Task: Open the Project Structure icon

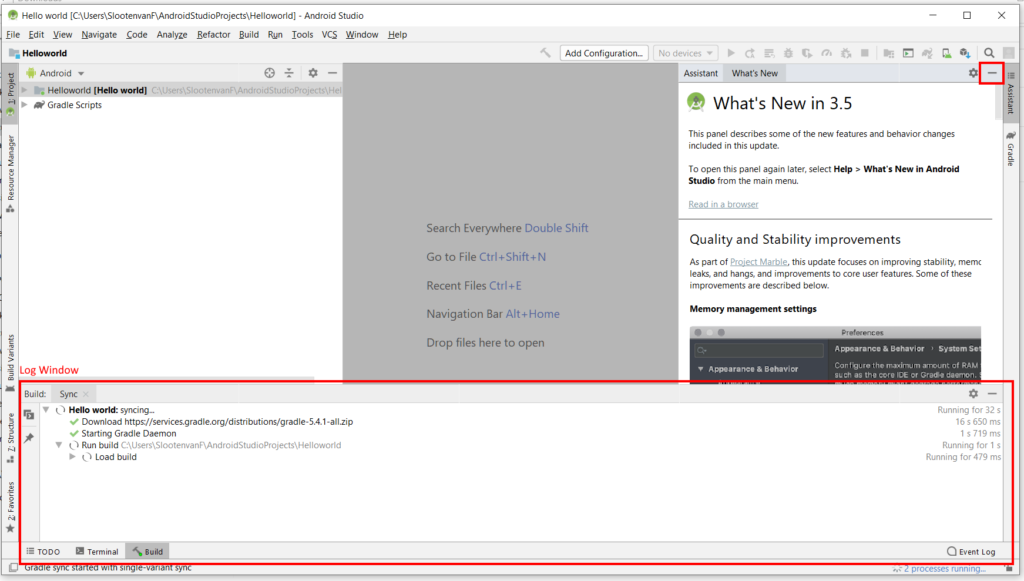Action: tap(889, 53)
